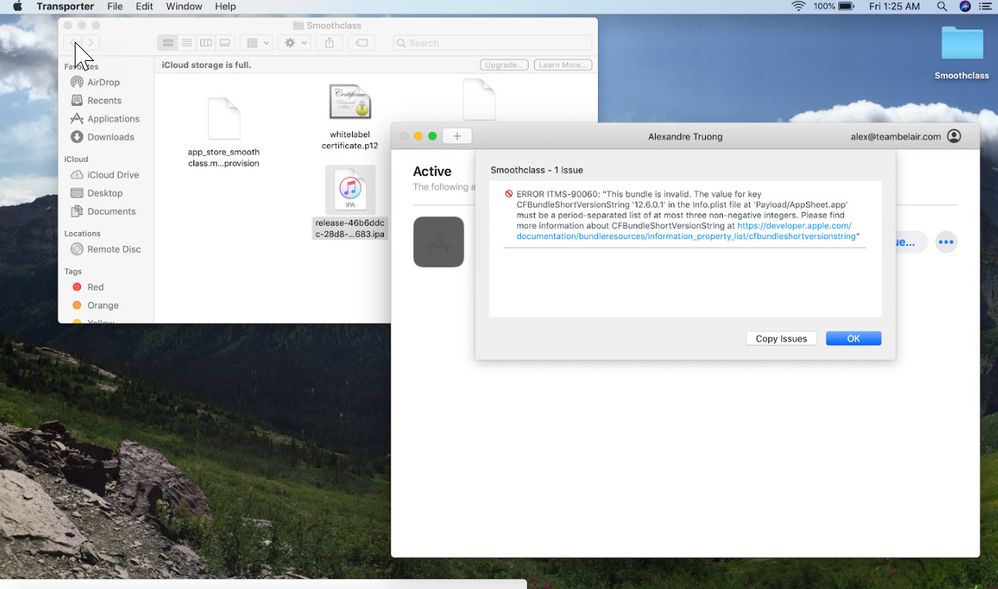Image resolution: width=998 pixels, height=589 pixels.
Task: Open the Apple menu
Action: [17, 6]
